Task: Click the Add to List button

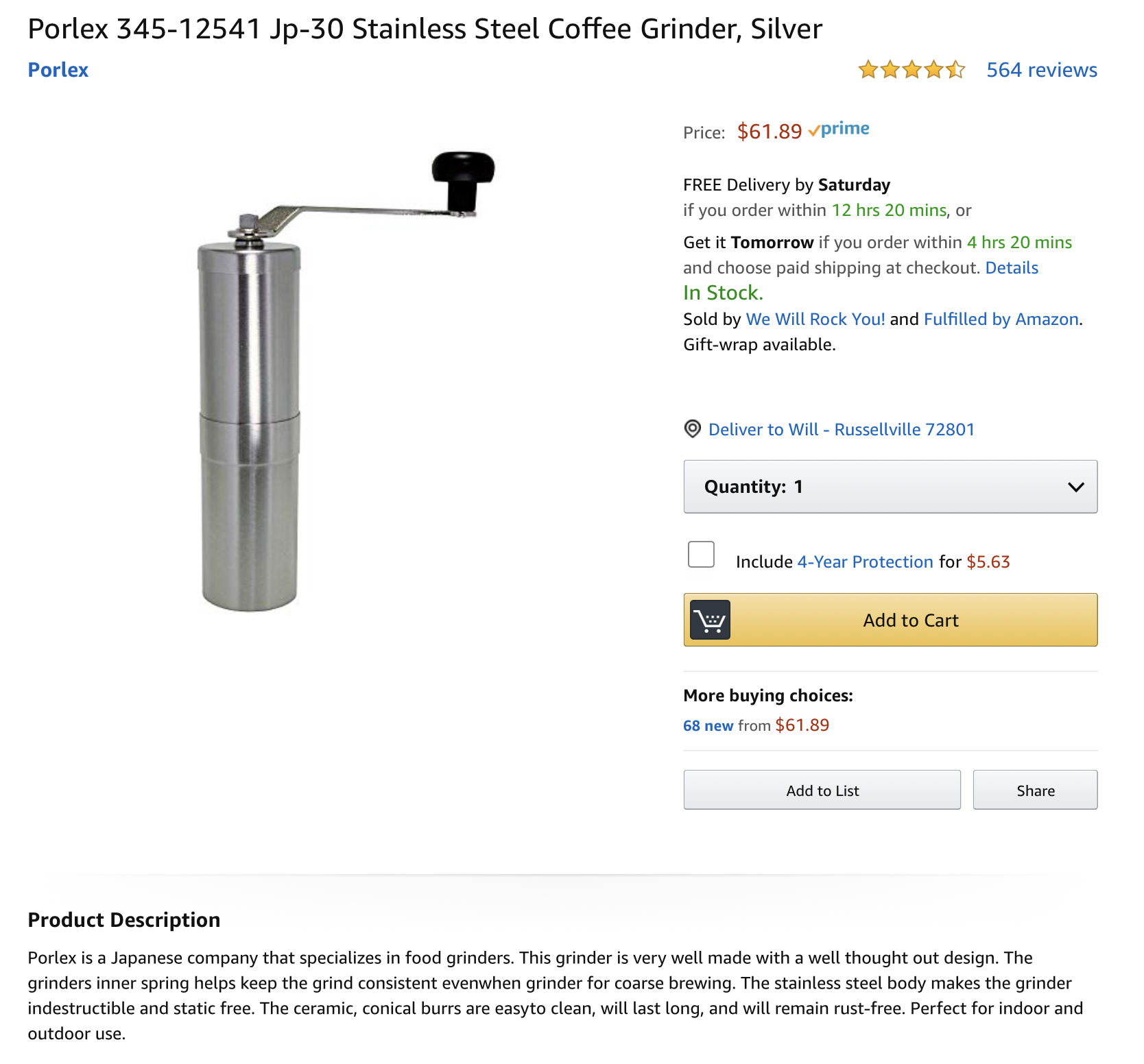Action: click(x=822, y=790)
